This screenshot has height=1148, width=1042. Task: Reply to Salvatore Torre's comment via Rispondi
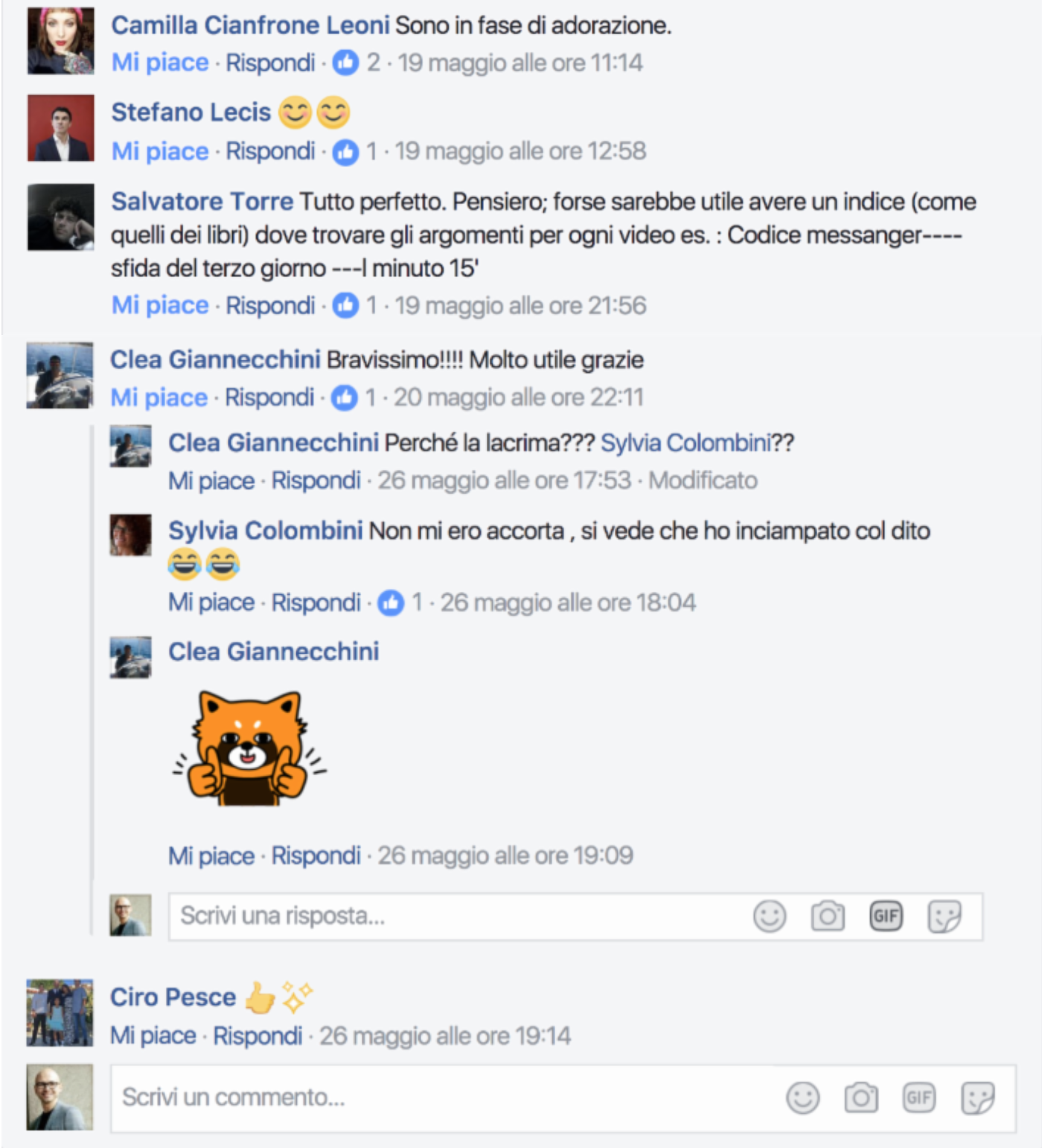tap(270, 305)
